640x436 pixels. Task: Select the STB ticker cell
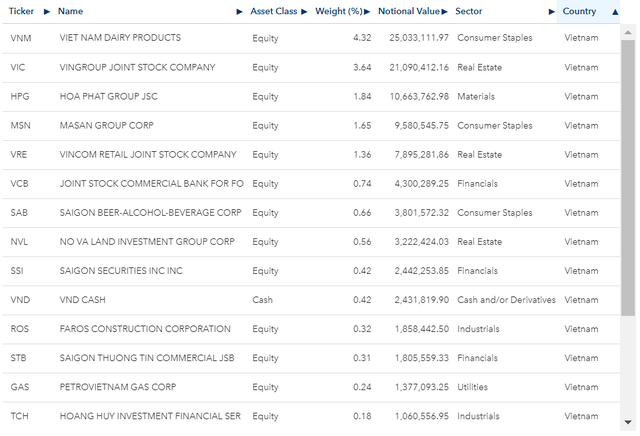(18, 358)
